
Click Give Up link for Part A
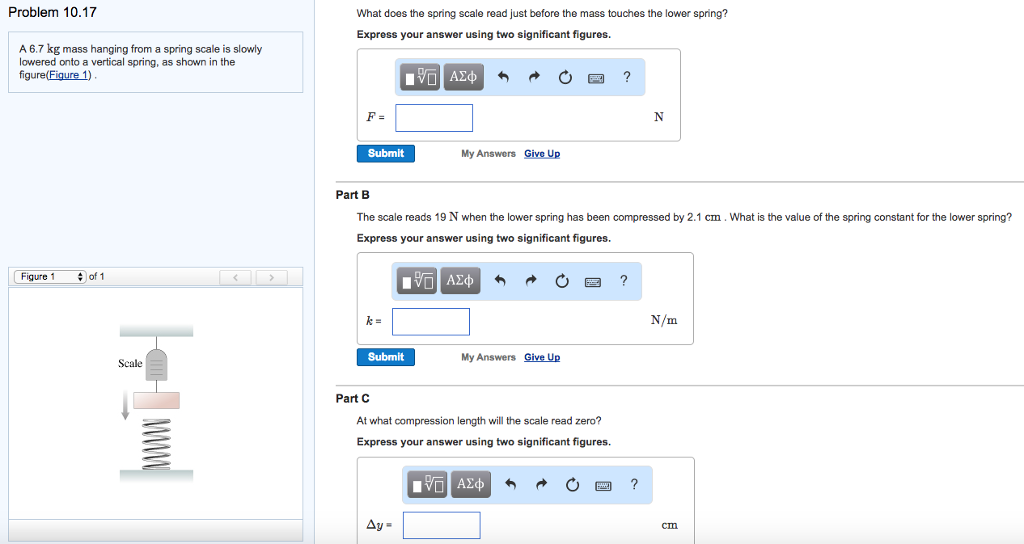point(542,154)
